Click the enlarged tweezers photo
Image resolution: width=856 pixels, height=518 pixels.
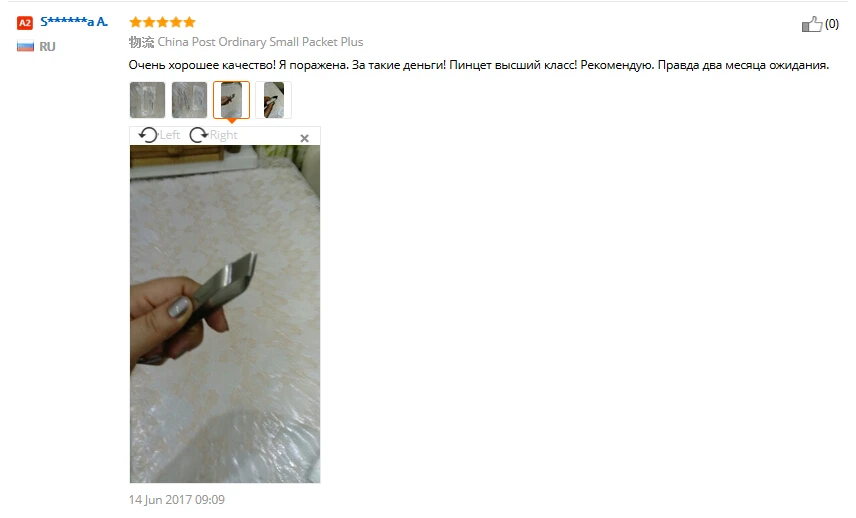225,314
